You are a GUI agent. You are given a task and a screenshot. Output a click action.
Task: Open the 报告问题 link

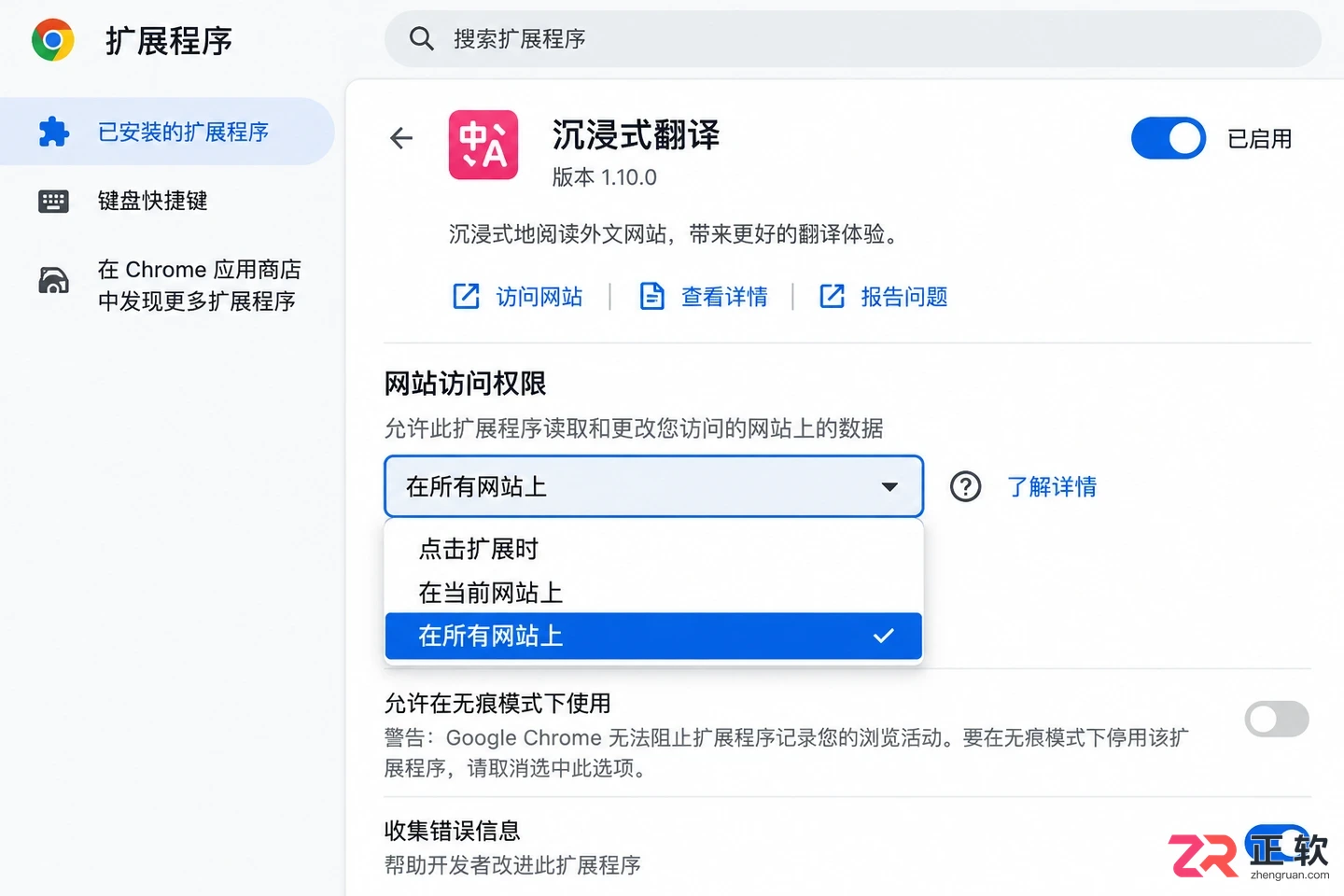point(903,297)
